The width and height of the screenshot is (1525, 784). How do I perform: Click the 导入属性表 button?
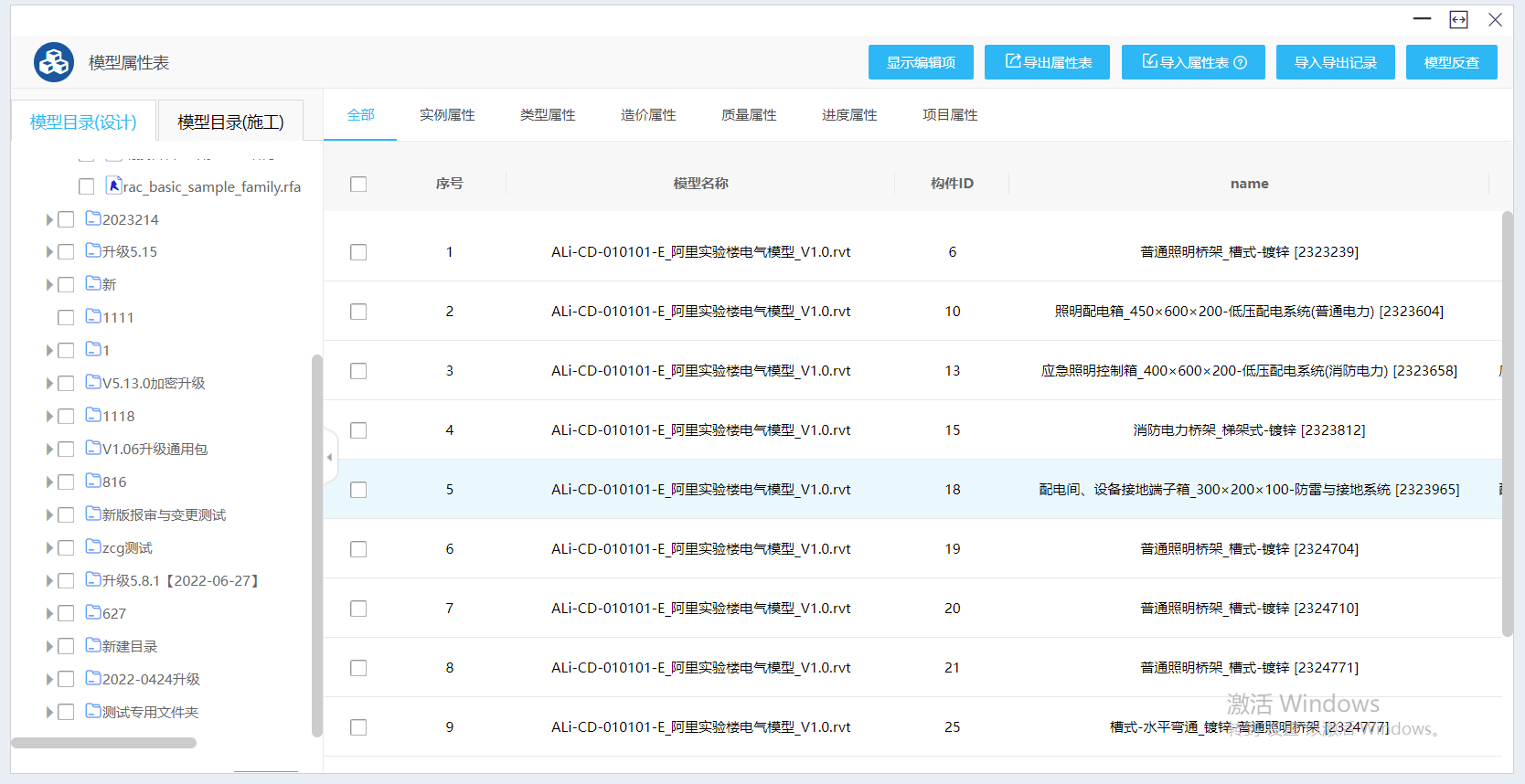point(1193,62)
